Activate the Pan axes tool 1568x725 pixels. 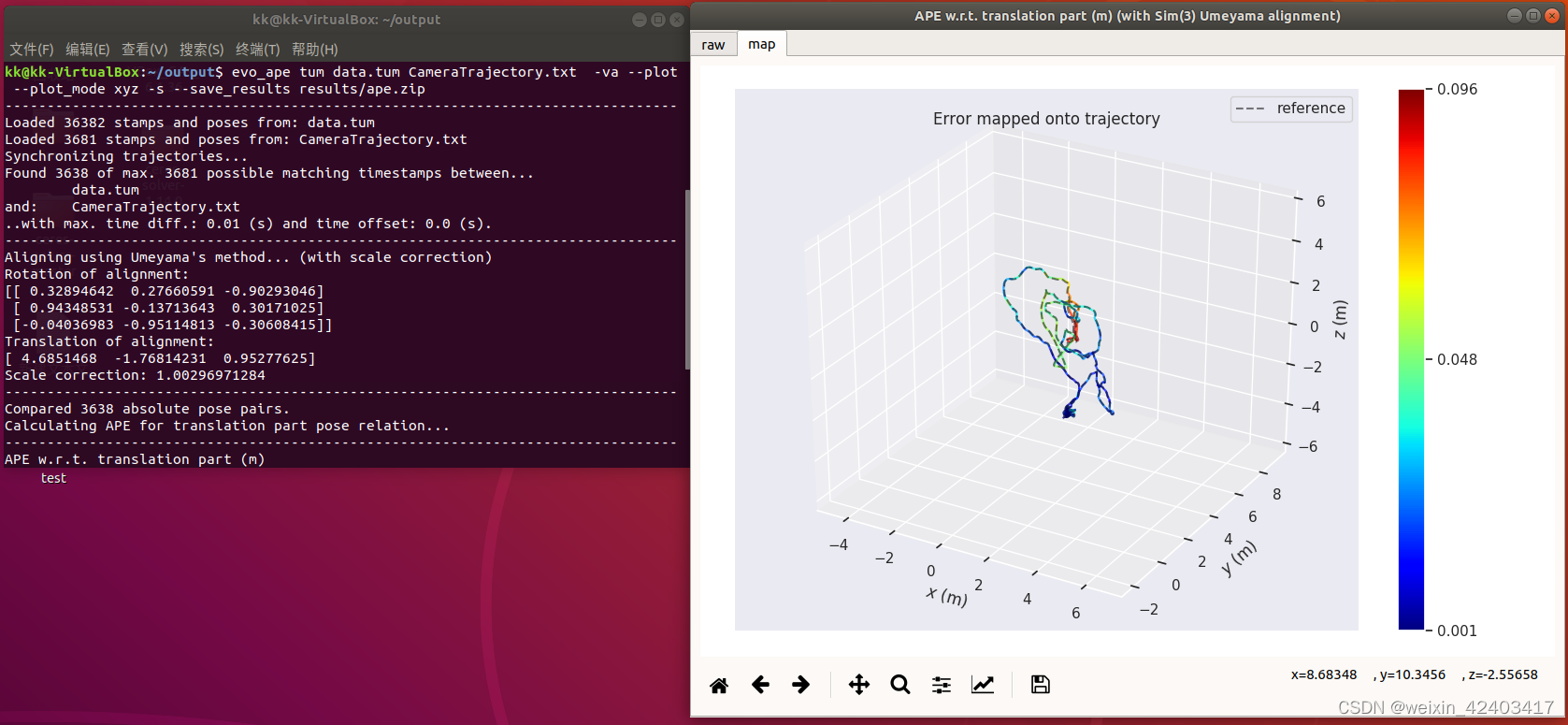click(859, 685)
